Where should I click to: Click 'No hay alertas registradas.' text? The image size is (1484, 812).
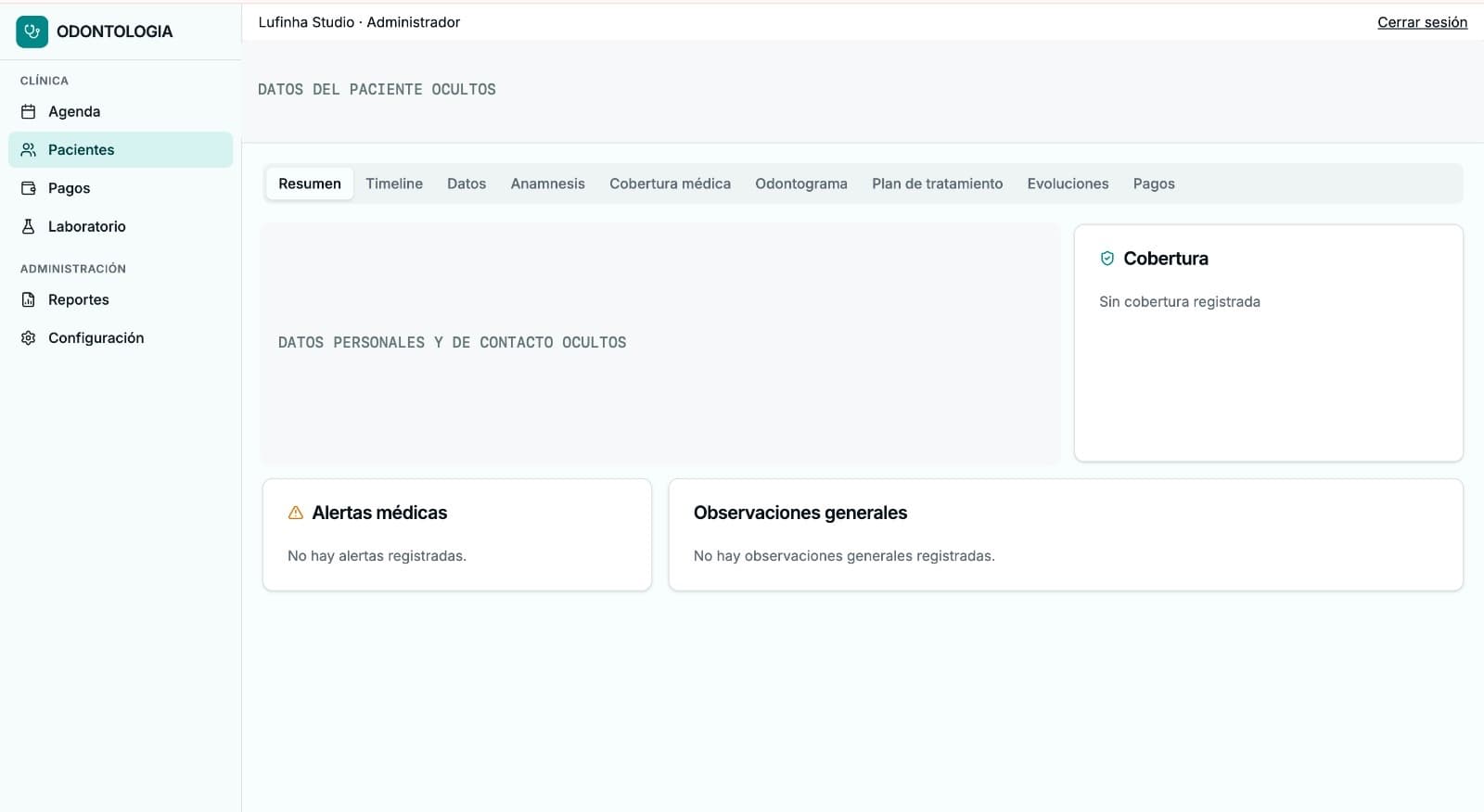pyautogui.click(x=377, y=556)
